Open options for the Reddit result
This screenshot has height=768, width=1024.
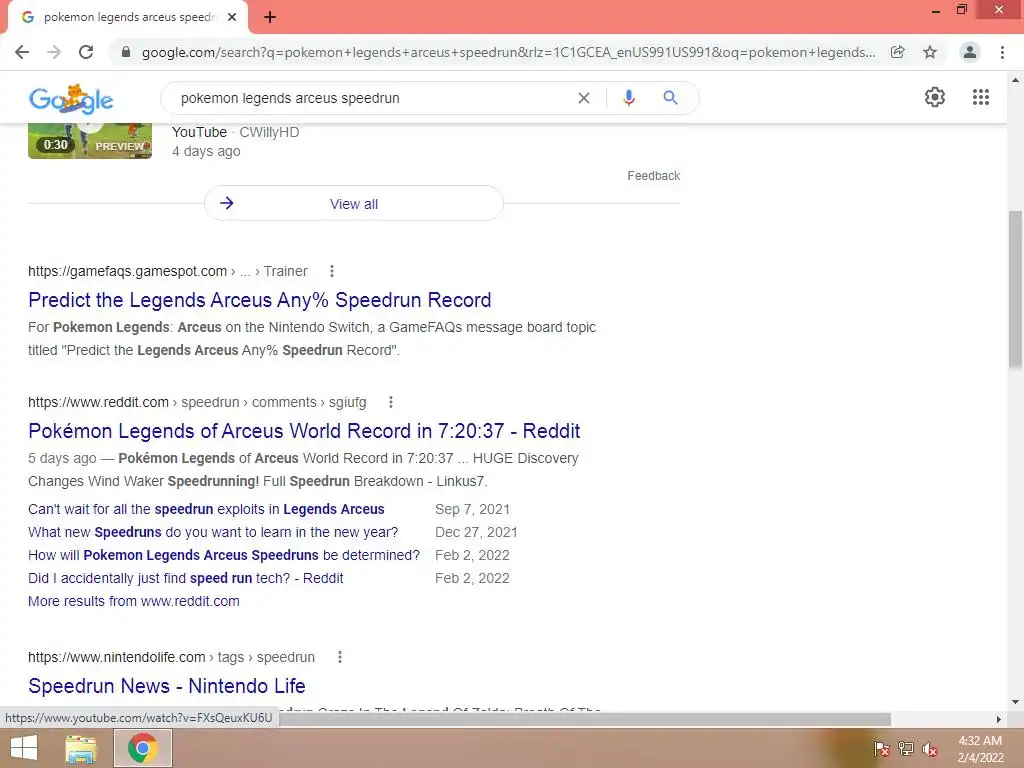tap(391, 402)
